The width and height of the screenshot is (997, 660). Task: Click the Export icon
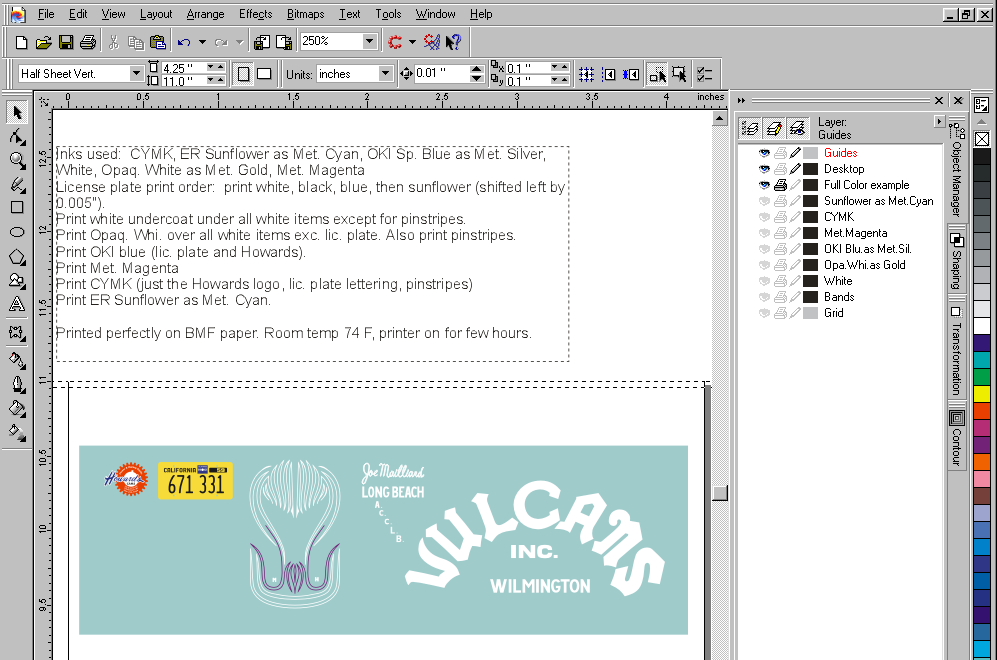pos(284,43)
